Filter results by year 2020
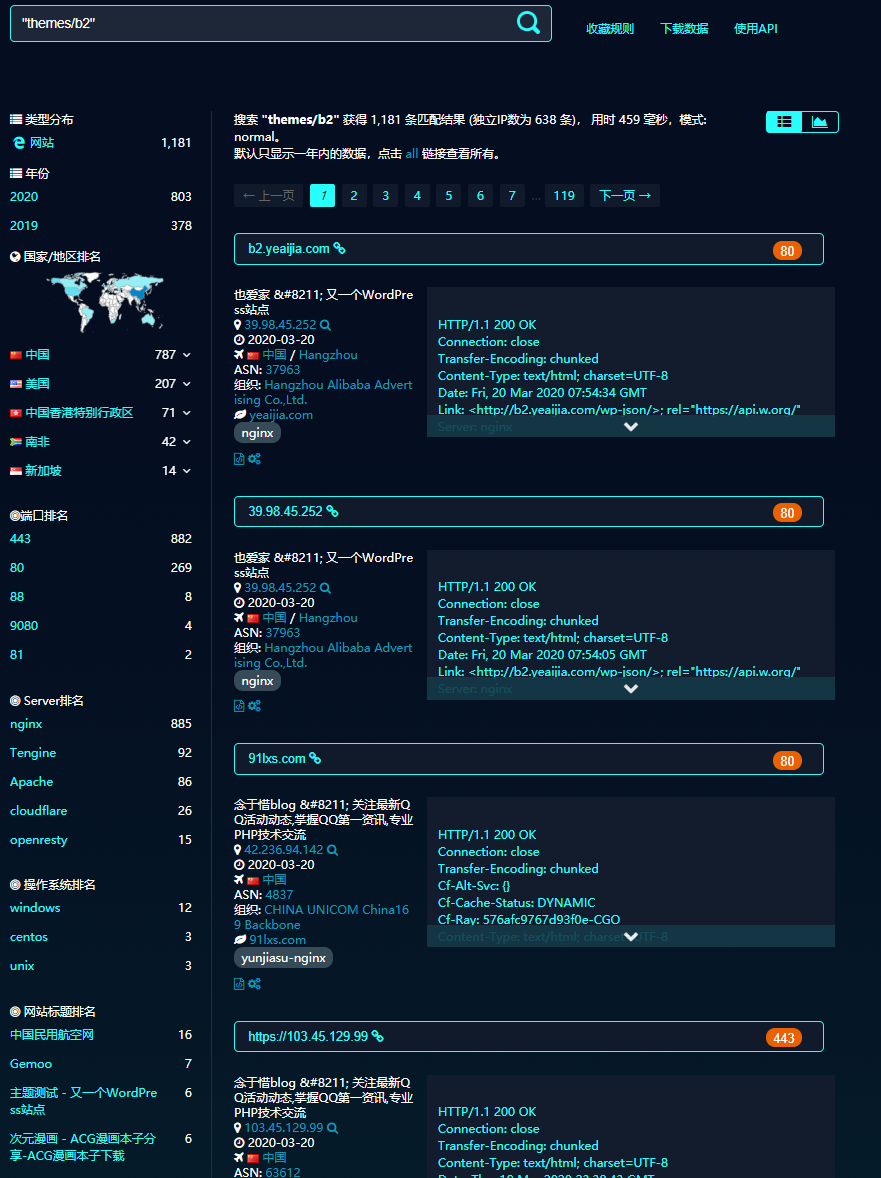This screenshot has height=1178, width=881. point(24,197)
